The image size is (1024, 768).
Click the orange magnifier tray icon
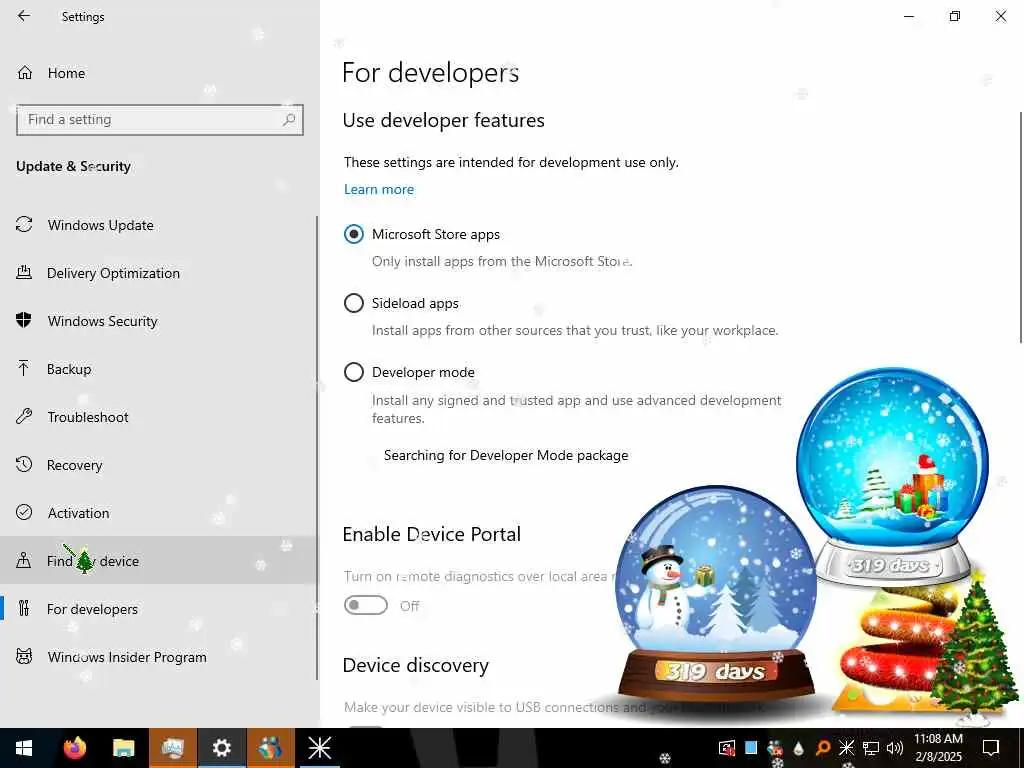click(822, 748)
